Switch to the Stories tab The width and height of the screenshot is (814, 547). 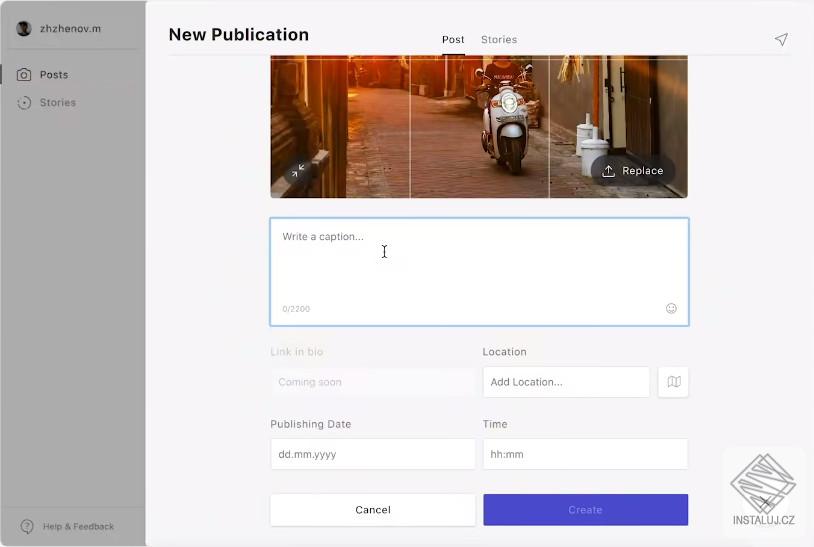(x=499, y=39)
